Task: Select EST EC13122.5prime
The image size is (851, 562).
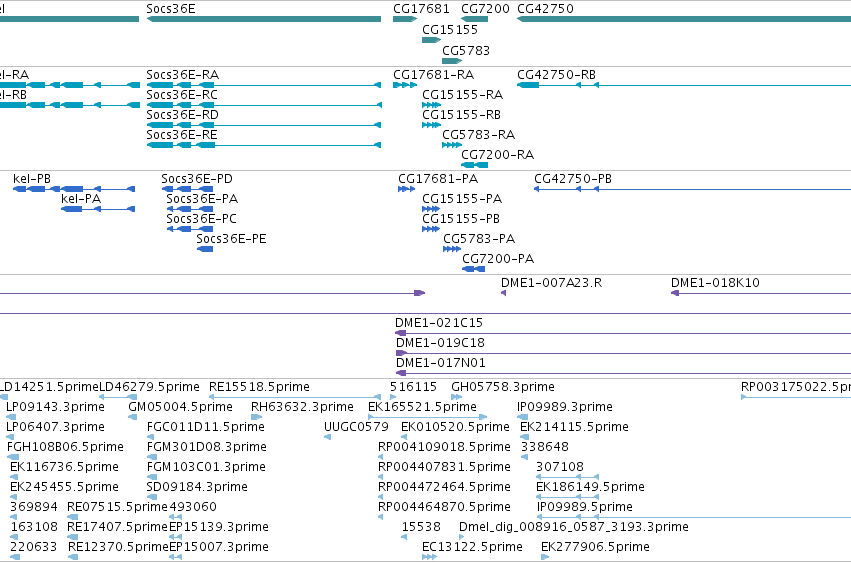Action: click(x=472, y=548)
